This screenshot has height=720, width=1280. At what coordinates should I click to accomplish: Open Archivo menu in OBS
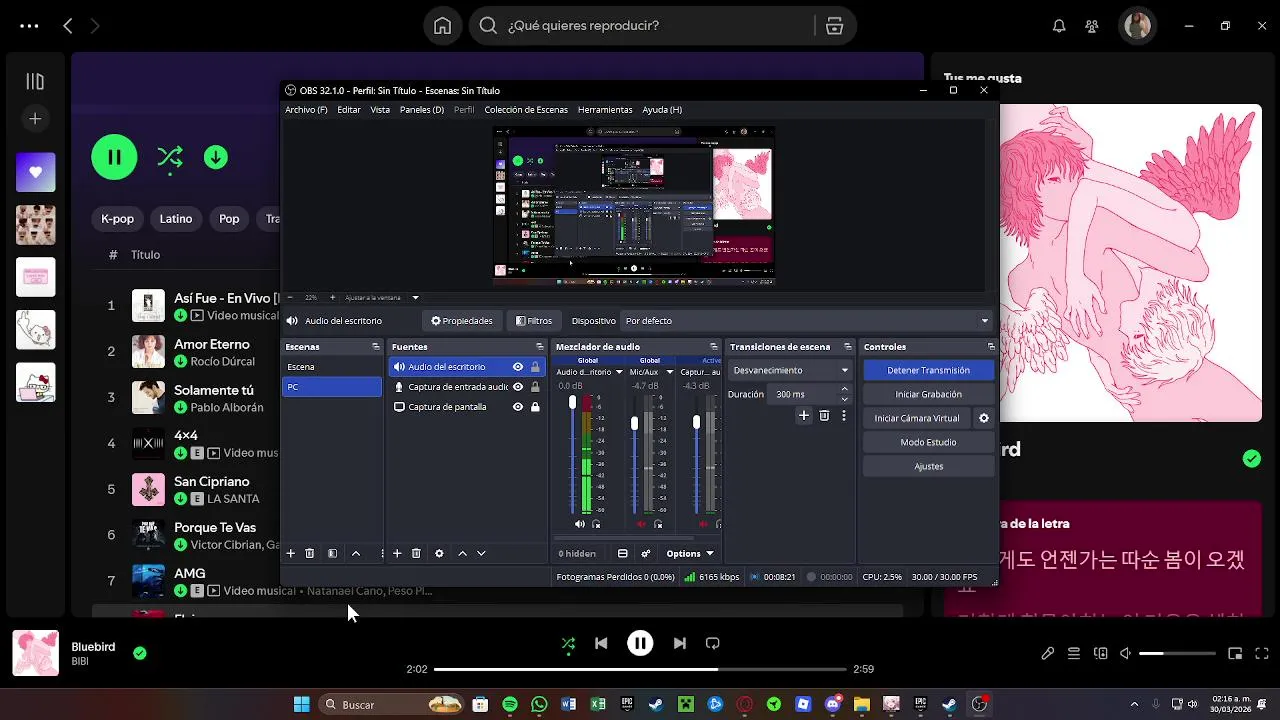(x=306, y=110)
